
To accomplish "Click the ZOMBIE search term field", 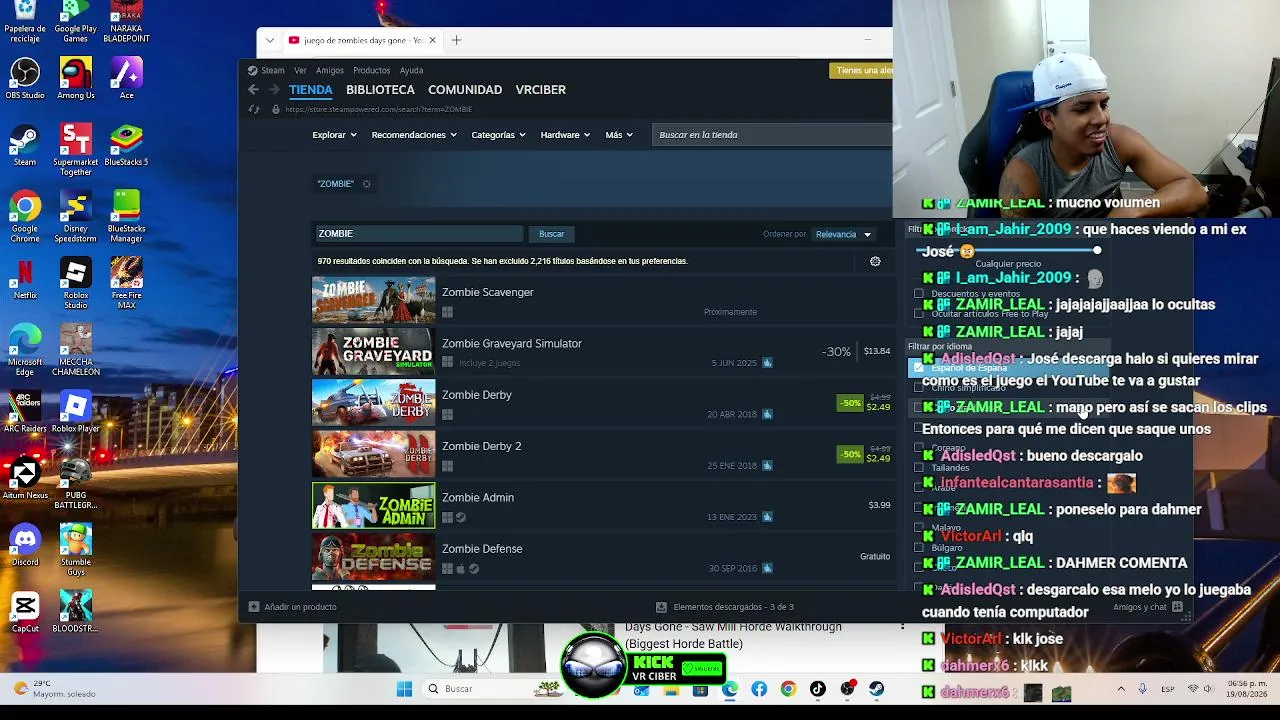I will click(x=418, y=234).
